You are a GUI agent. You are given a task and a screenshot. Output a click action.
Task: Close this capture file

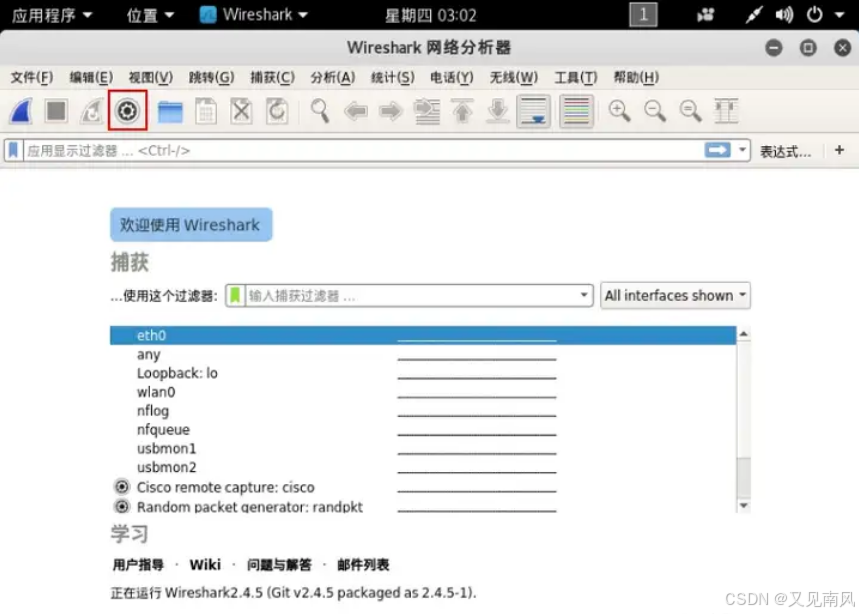click(x=242, y=111)
